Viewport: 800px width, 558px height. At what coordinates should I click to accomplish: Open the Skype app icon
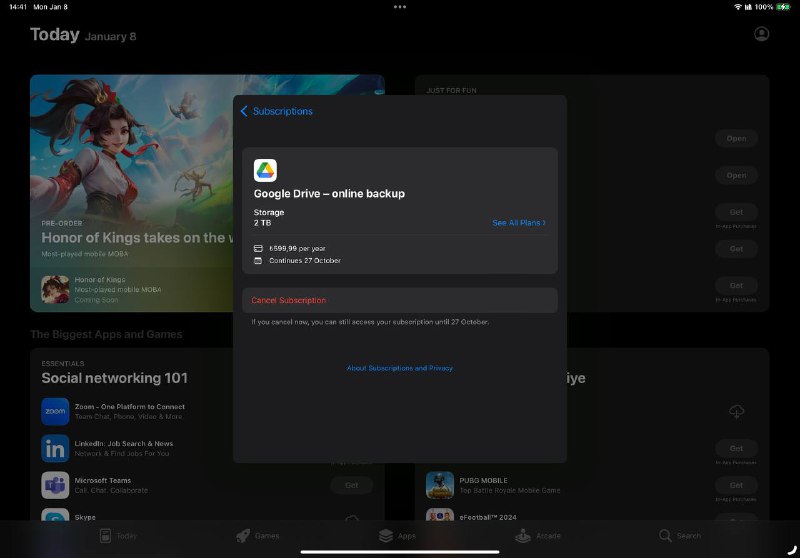pyautogui.click(x=55, y=515)
